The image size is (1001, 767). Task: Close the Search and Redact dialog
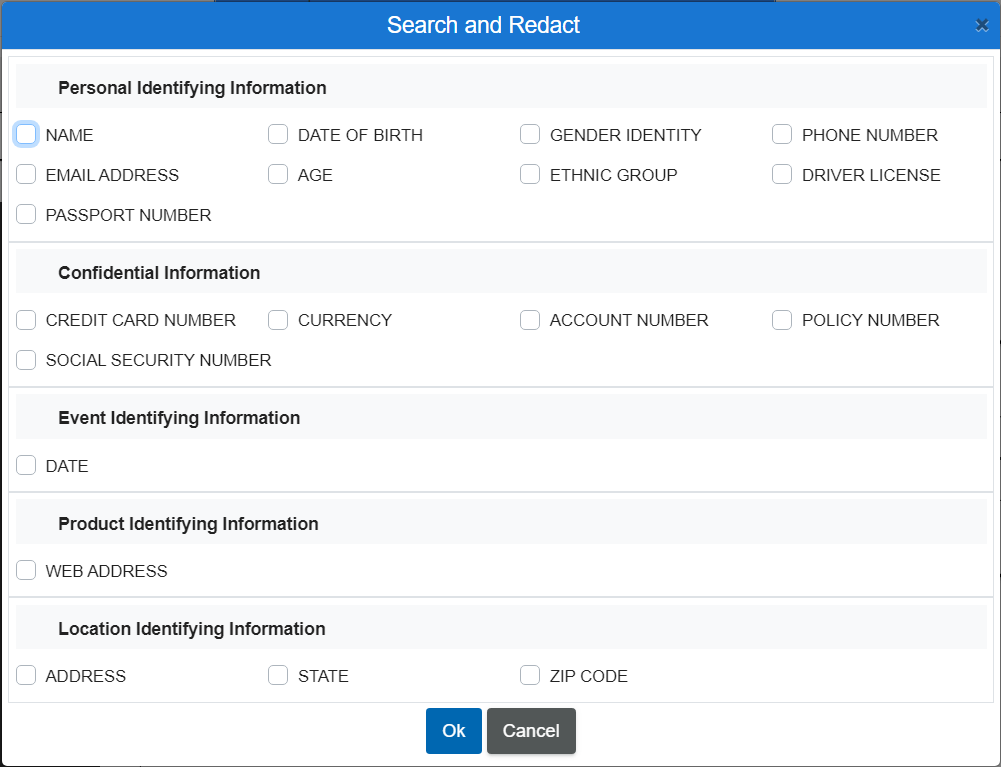coord(982,25)
